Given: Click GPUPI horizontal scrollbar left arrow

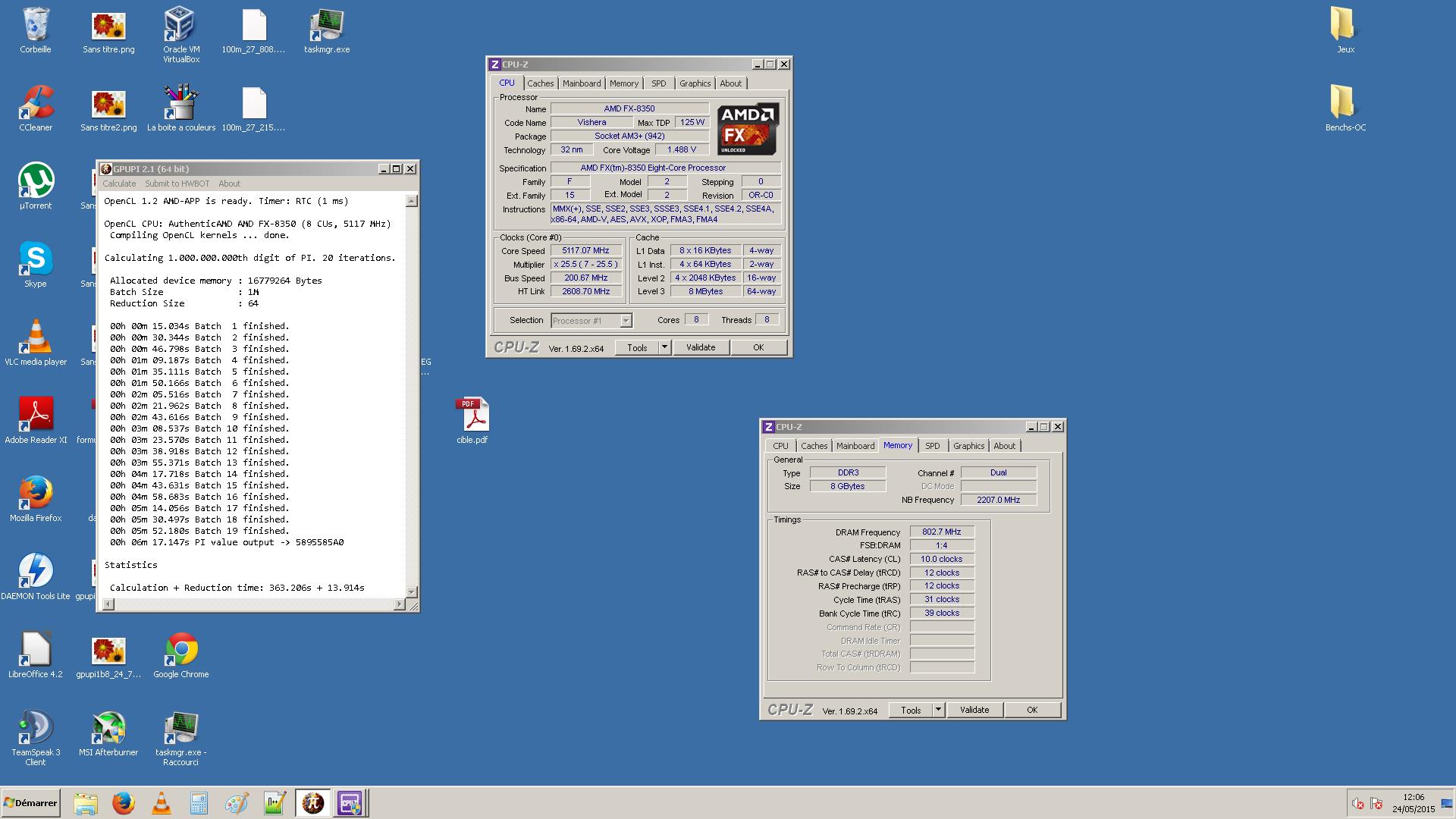Looking at the screenshot, I should pos(108,604).
